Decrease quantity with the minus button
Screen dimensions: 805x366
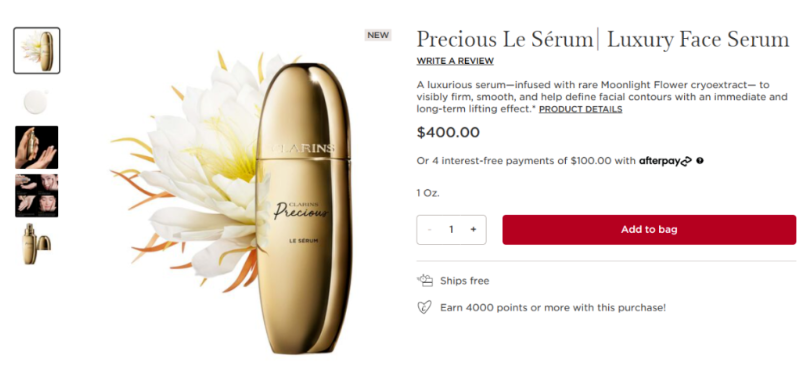430,229
